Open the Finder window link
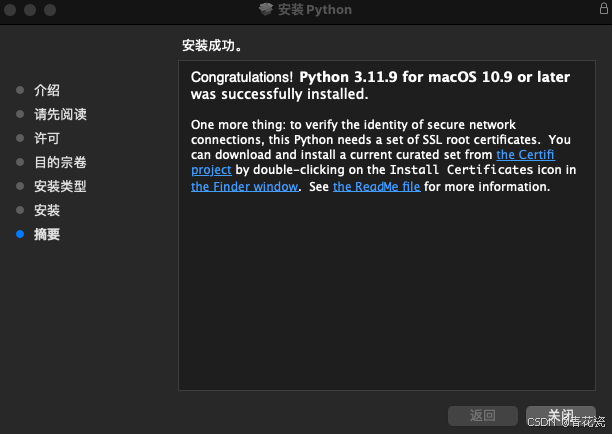This screenshot has height=434, width=612. pyautogui.click(x=245, y=187)
